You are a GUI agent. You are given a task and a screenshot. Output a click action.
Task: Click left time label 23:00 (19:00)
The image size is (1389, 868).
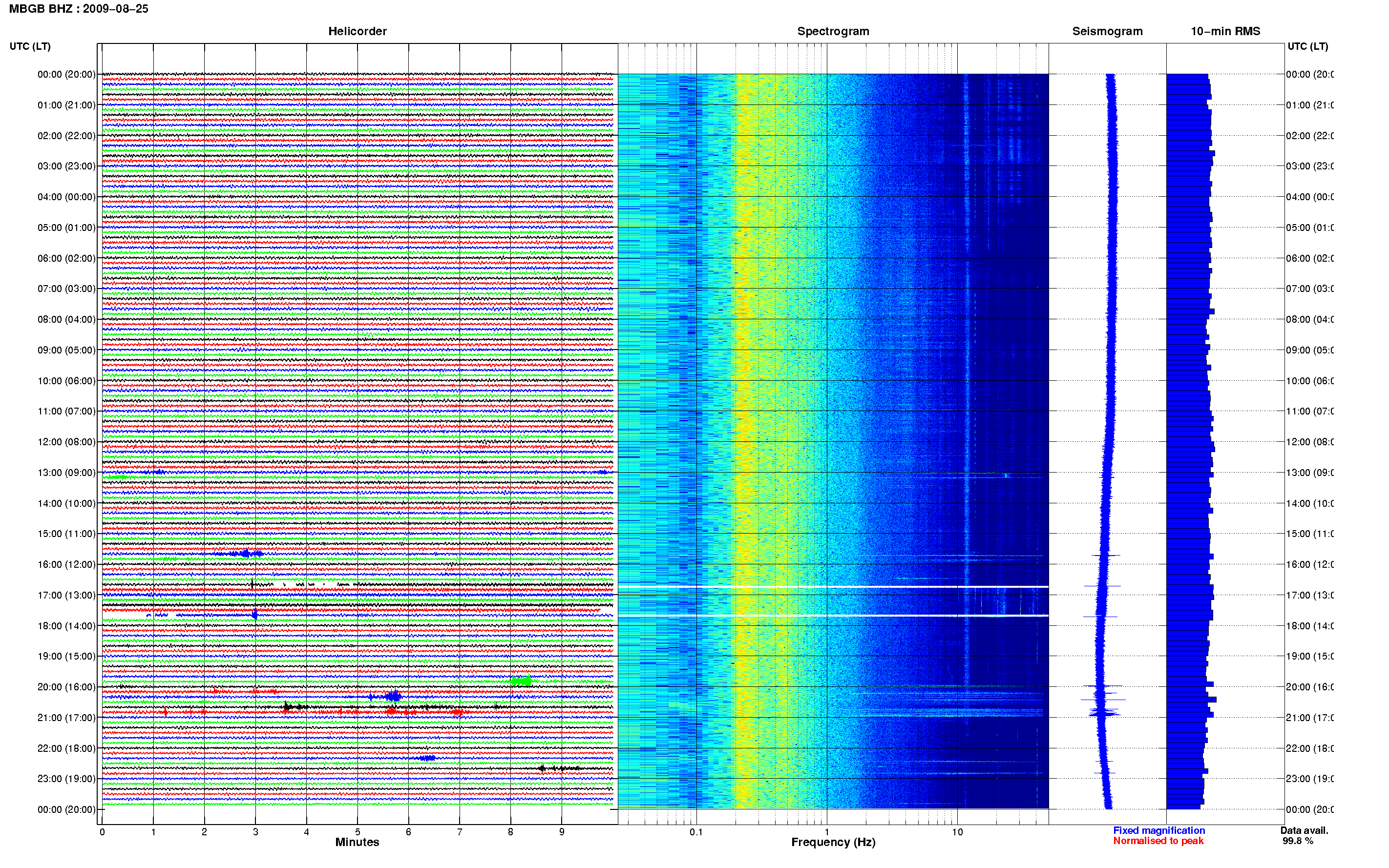point(66,779)
